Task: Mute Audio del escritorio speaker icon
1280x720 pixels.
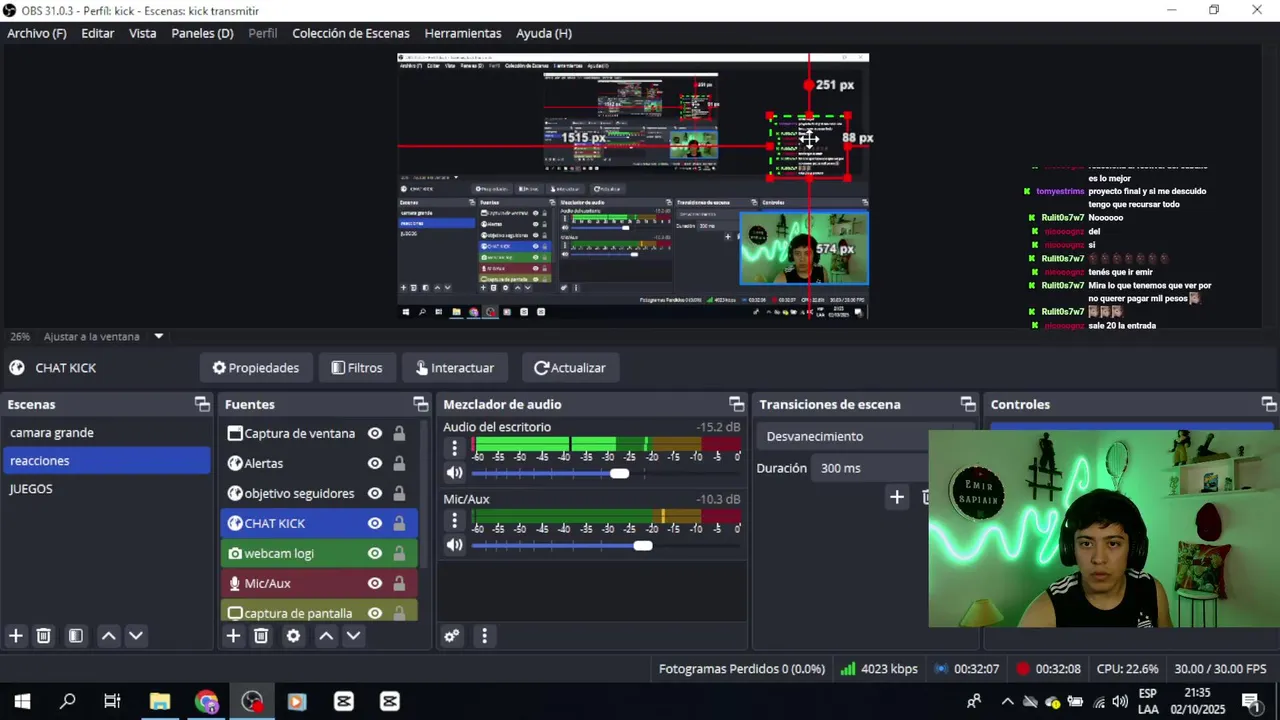Action: click(455, 473)
